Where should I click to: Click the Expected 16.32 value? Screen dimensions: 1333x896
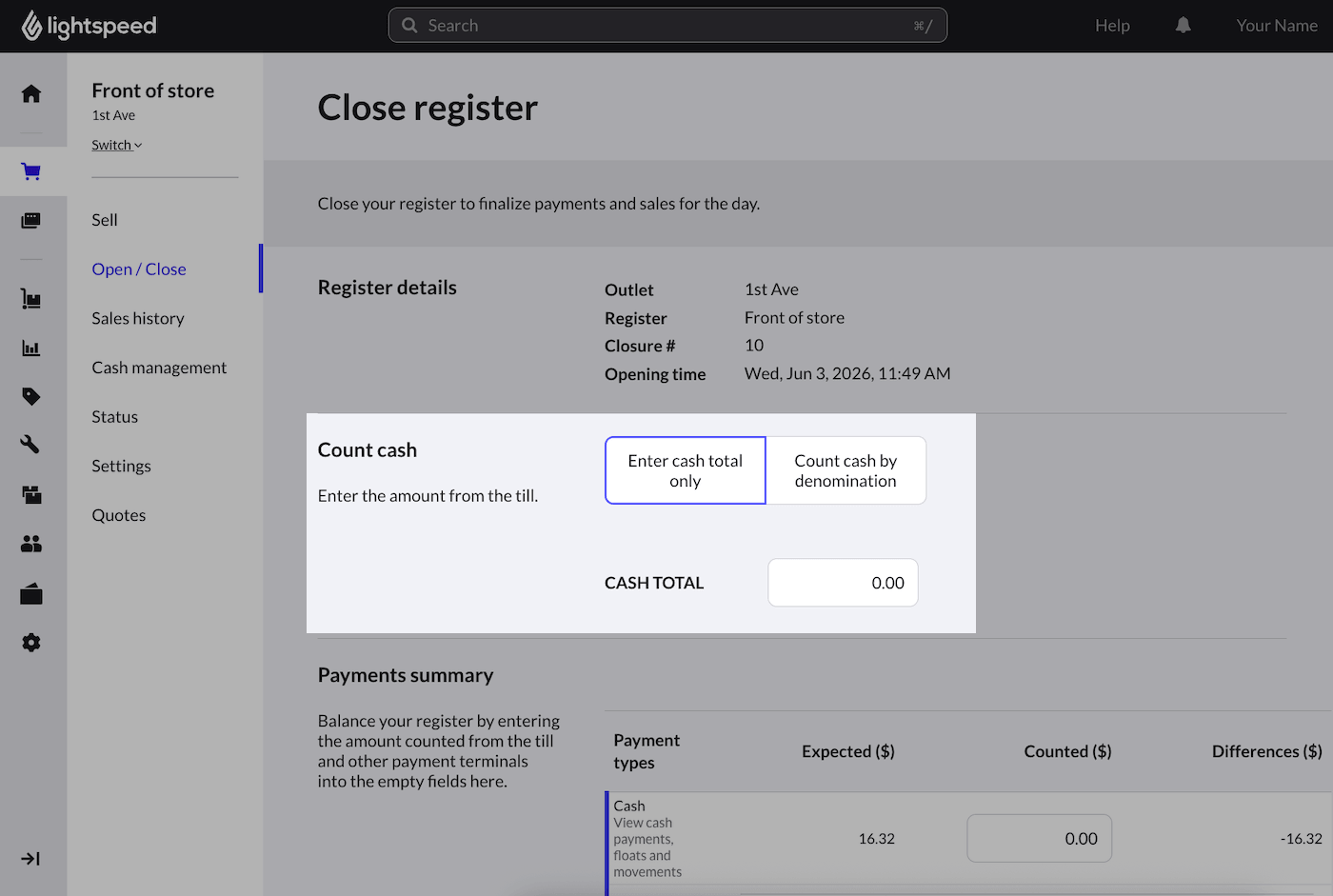tap(876, 839)
